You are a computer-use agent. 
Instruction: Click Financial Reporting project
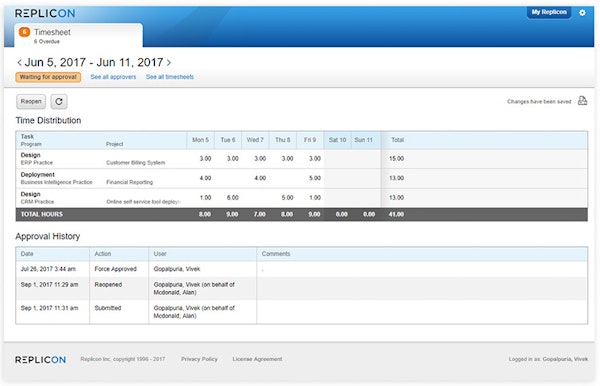(x=130, y=182)
